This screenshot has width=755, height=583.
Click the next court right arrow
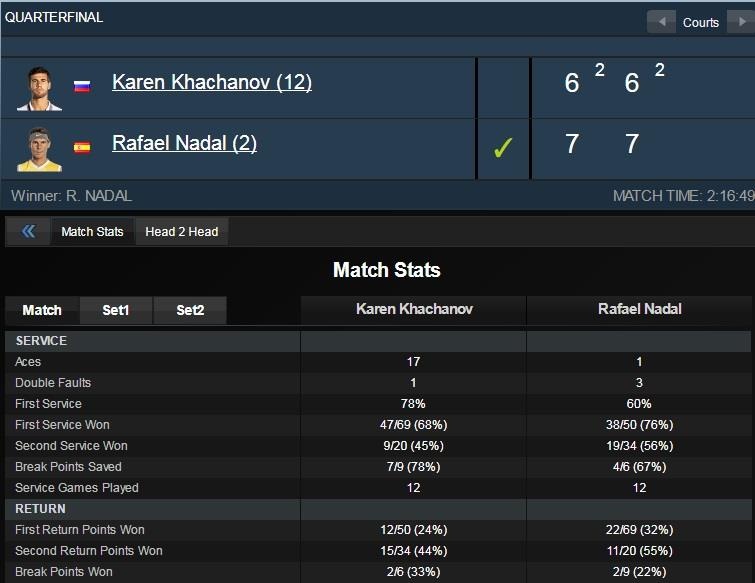[740, 22]
